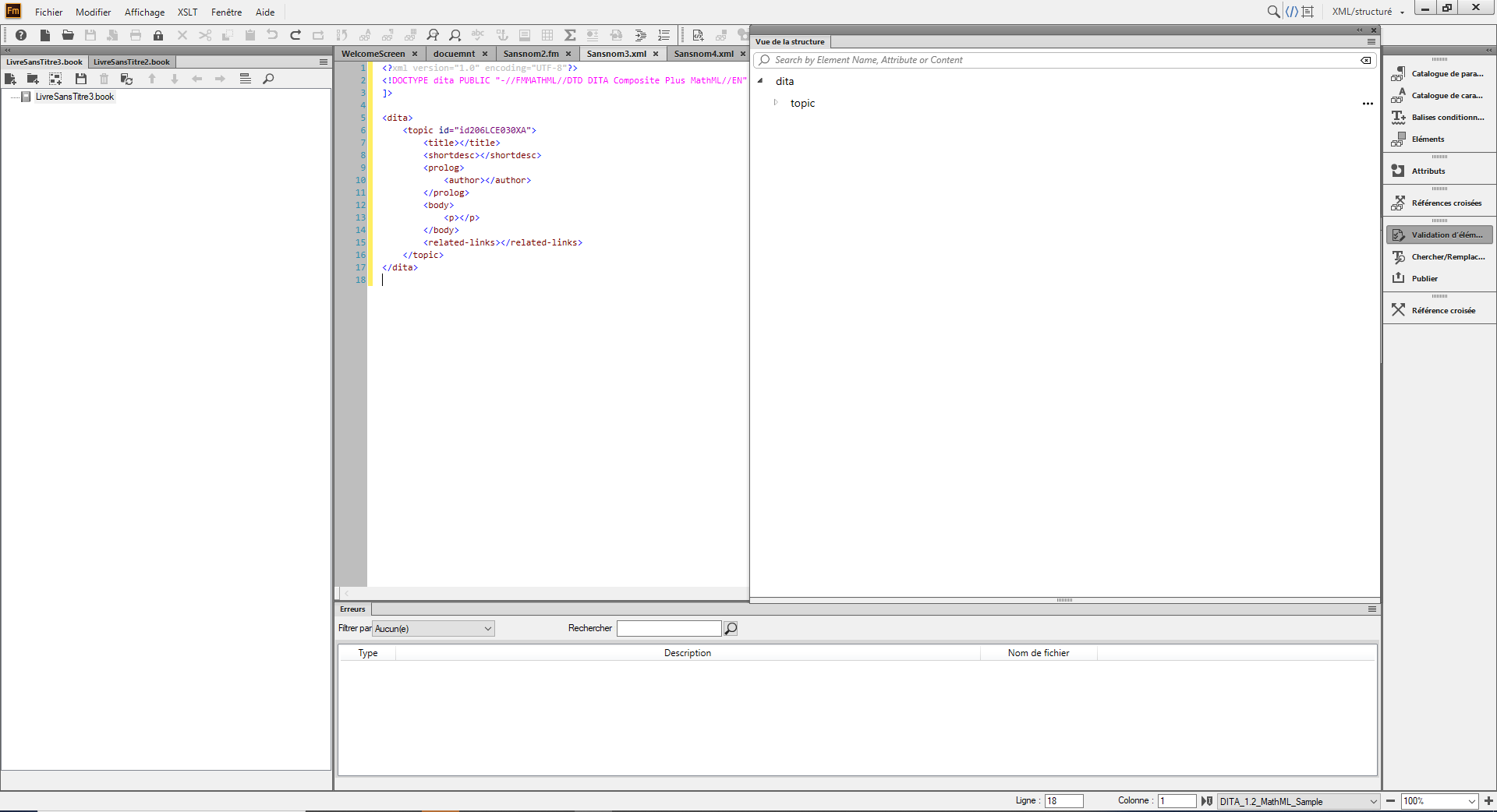1497x812 pixels.
Task: Open the XML/structuré workspace dropdown
Action: [x=1368, y=12]
